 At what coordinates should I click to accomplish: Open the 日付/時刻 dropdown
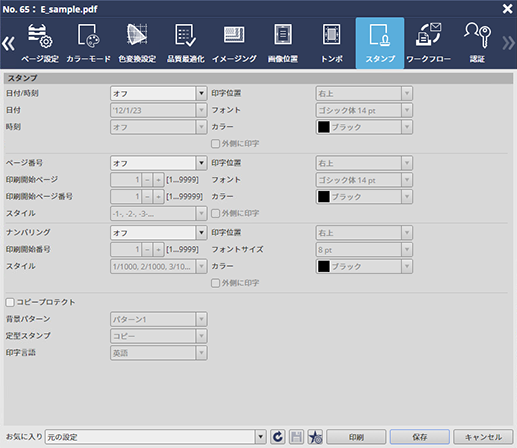(159, 94)
